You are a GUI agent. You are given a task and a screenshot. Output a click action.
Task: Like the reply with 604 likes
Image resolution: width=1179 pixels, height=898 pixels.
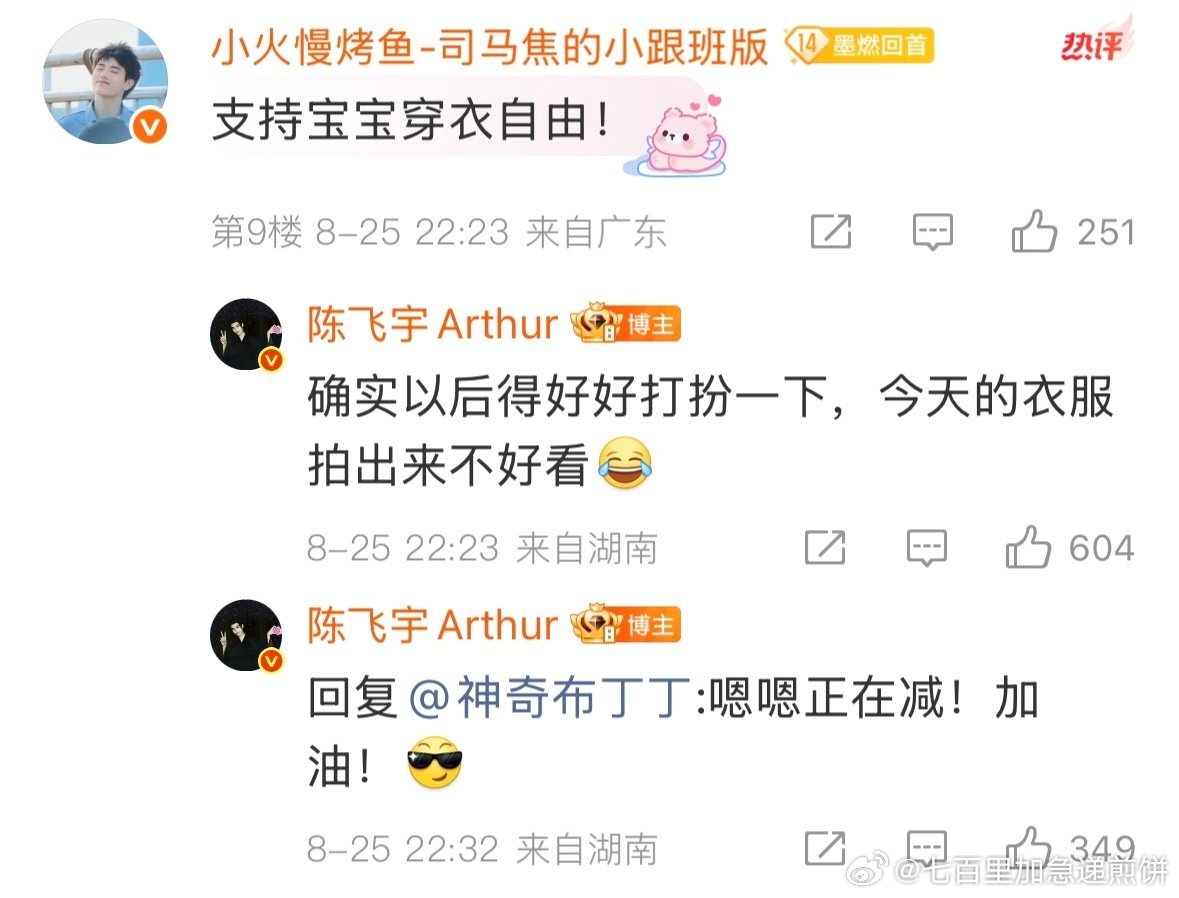tap(1028, 547)
